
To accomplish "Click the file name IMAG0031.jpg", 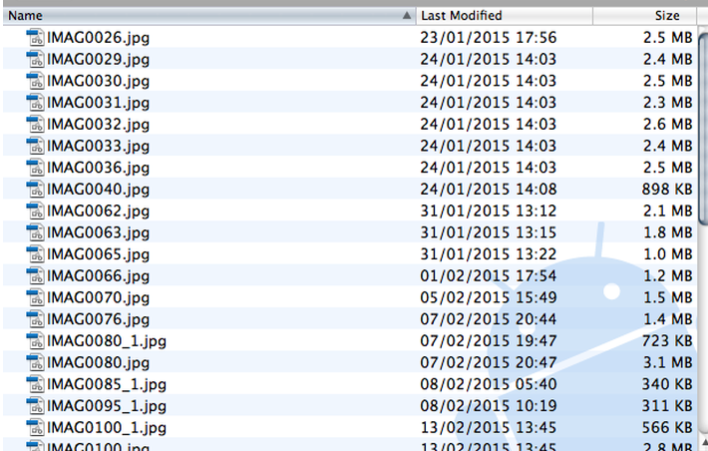I will pyautogui.click(x=98, y=103).
